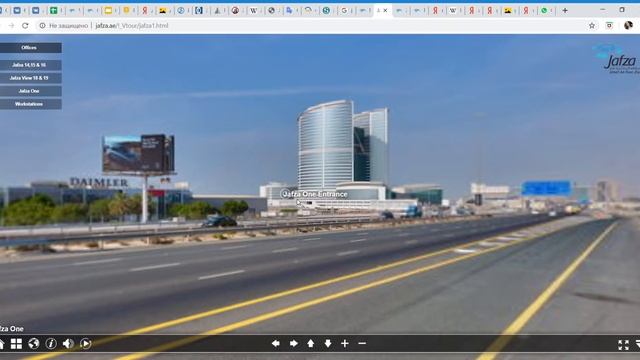Viewport: 640px width, 360px height.
Task: Toggle fullscreen mode of the tour
Action: (x=623, y=345)
